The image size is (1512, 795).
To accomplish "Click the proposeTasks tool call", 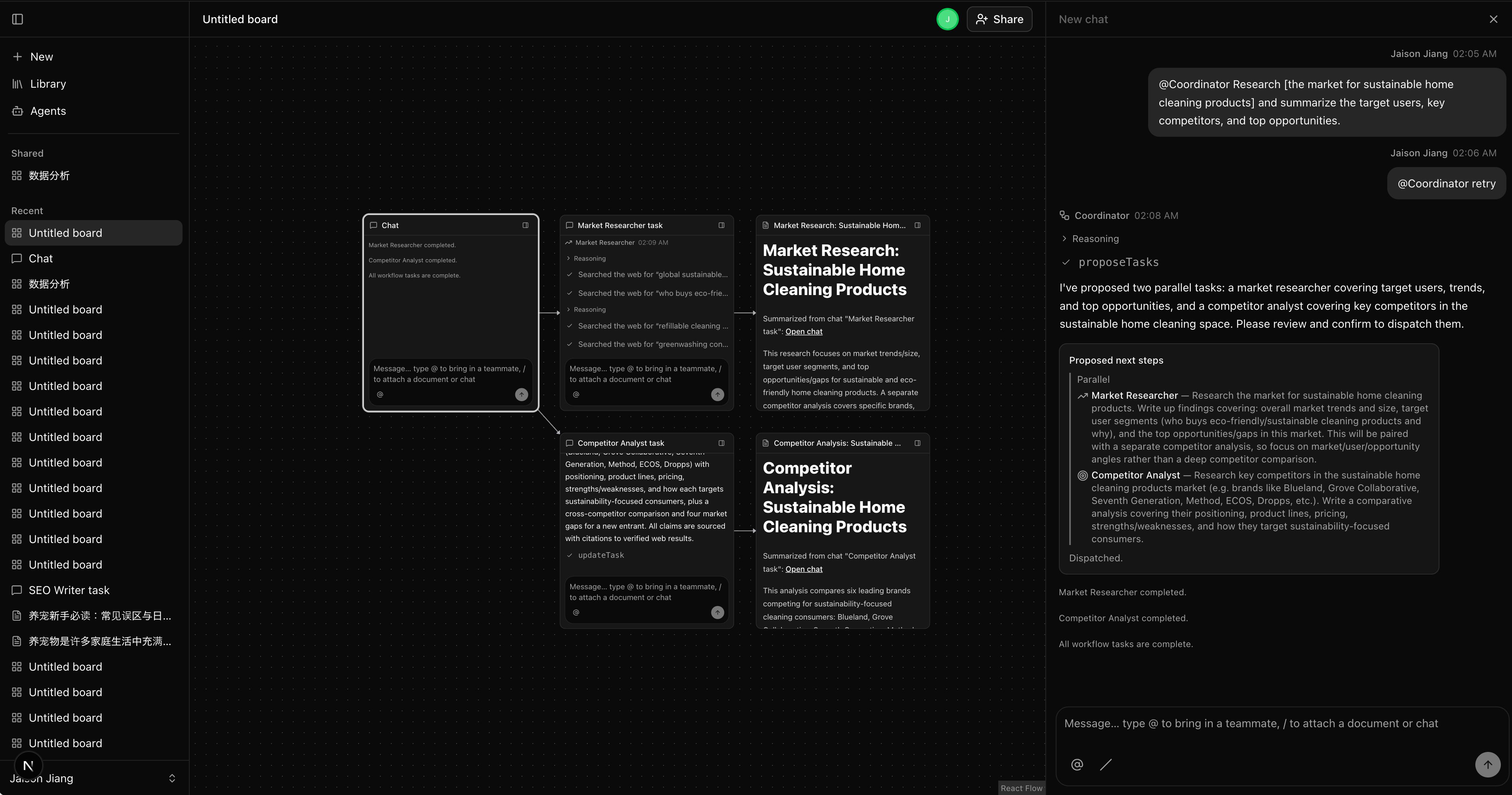I will point(1111,262).
